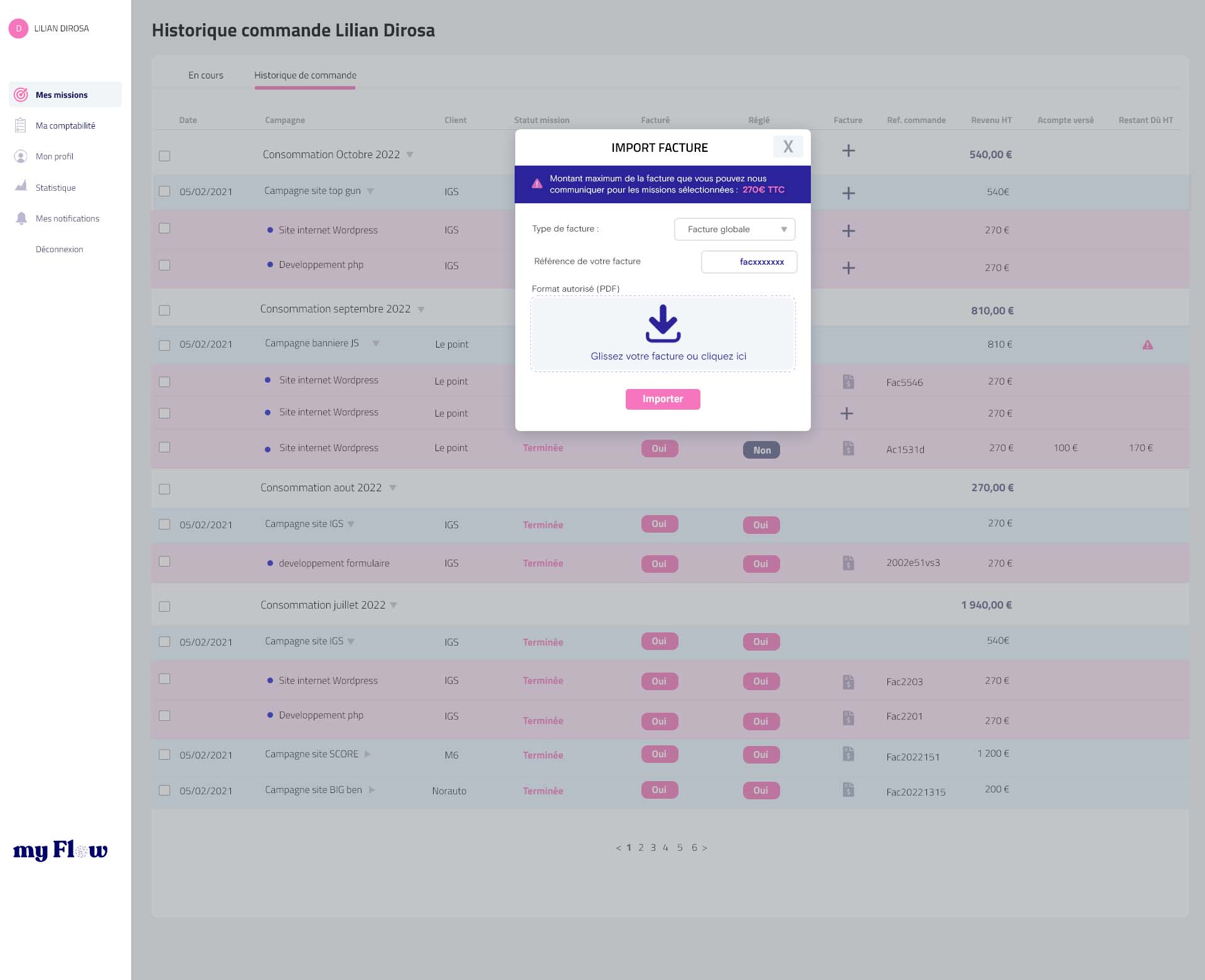This screenshot has width=1205, height=980.
Task: Click the Mes notifications bell icon
Action: pyautogui.click(x=21, y=218)
